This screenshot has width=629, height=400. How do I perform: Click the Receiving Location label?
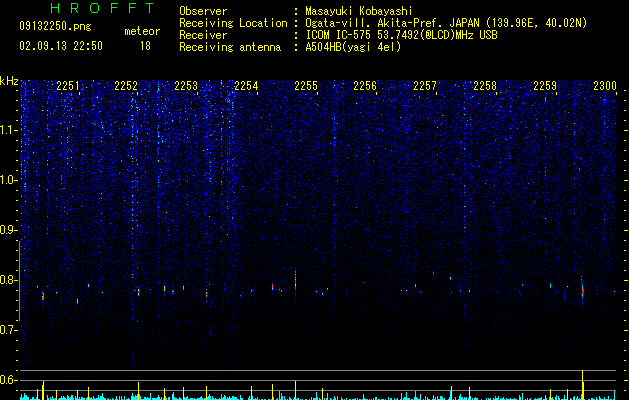tap(233, 23)
